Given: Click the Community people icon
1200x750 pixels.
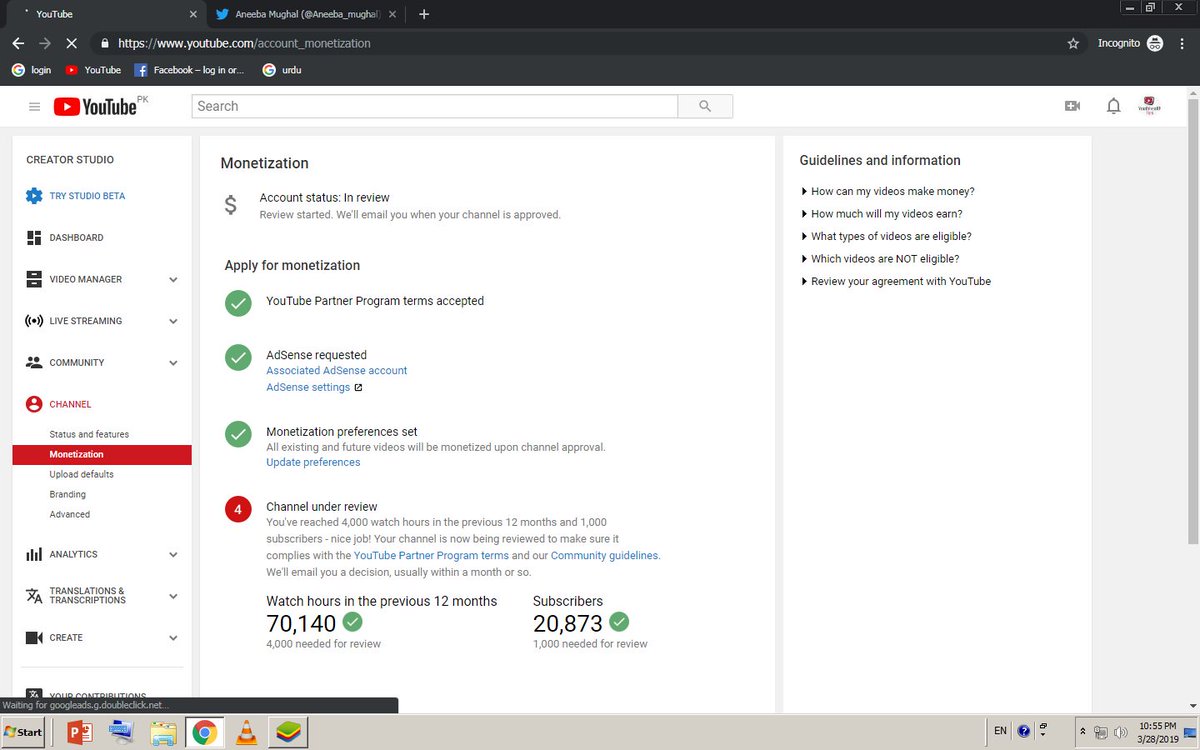Looking at the screenshot, I should pyautogui.click(x=34, y=363).
